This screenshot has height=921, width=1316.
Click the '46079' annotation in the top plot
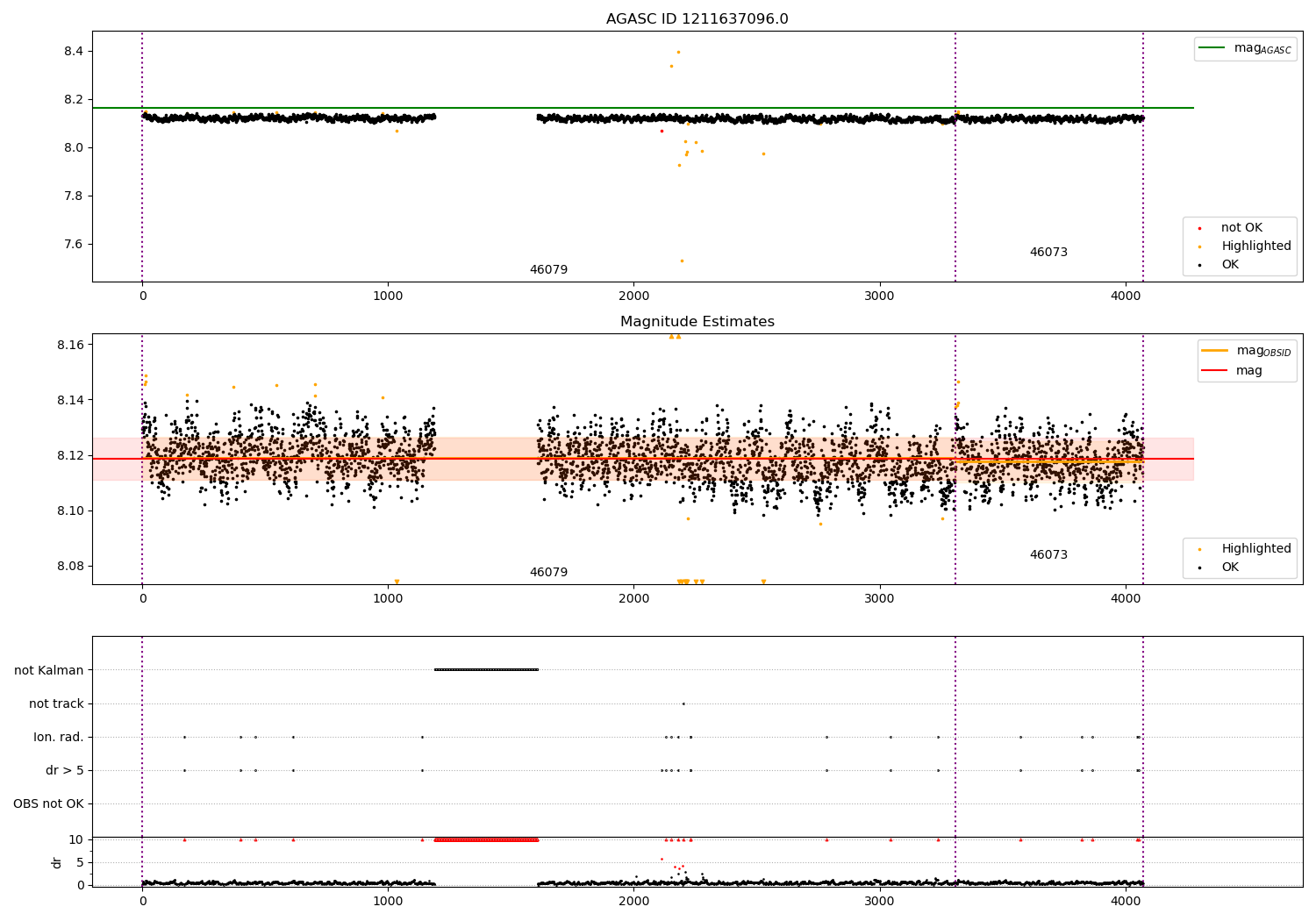[x=548, y=270]
